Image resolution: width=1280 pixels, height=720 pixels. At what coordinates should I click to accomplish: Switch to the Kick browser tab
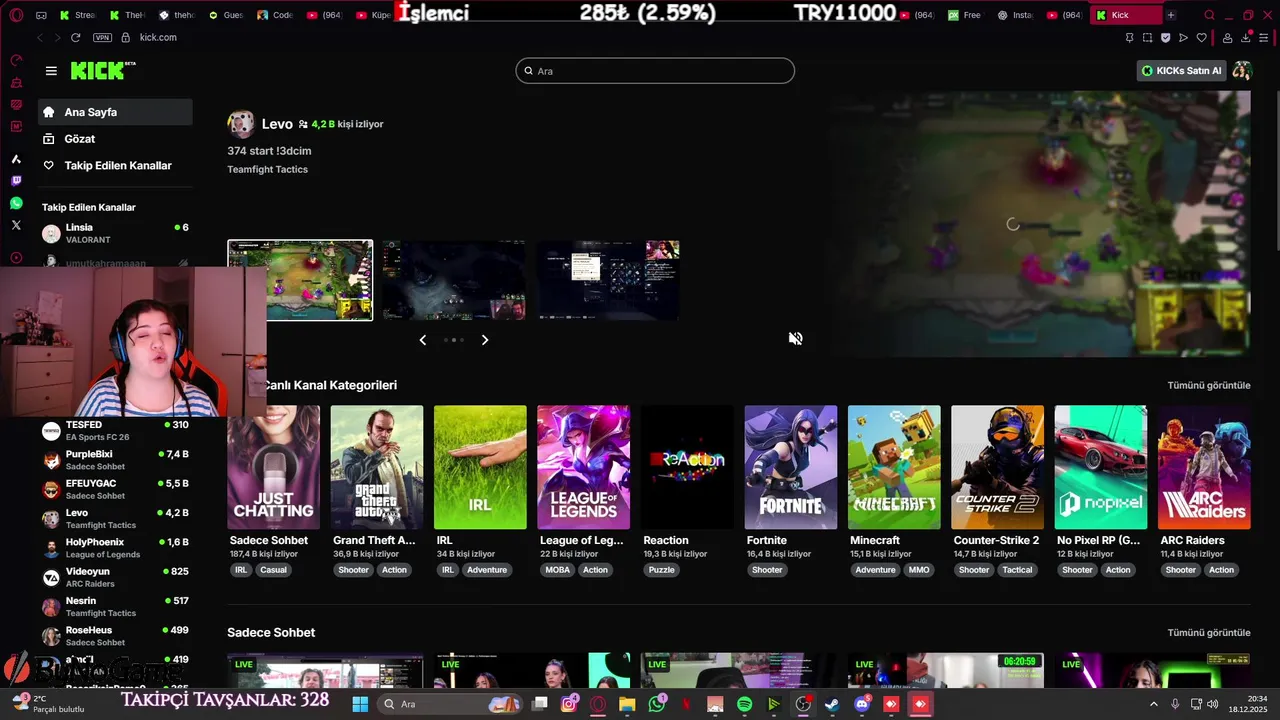pyautogui.click(x=1126, y=15)
